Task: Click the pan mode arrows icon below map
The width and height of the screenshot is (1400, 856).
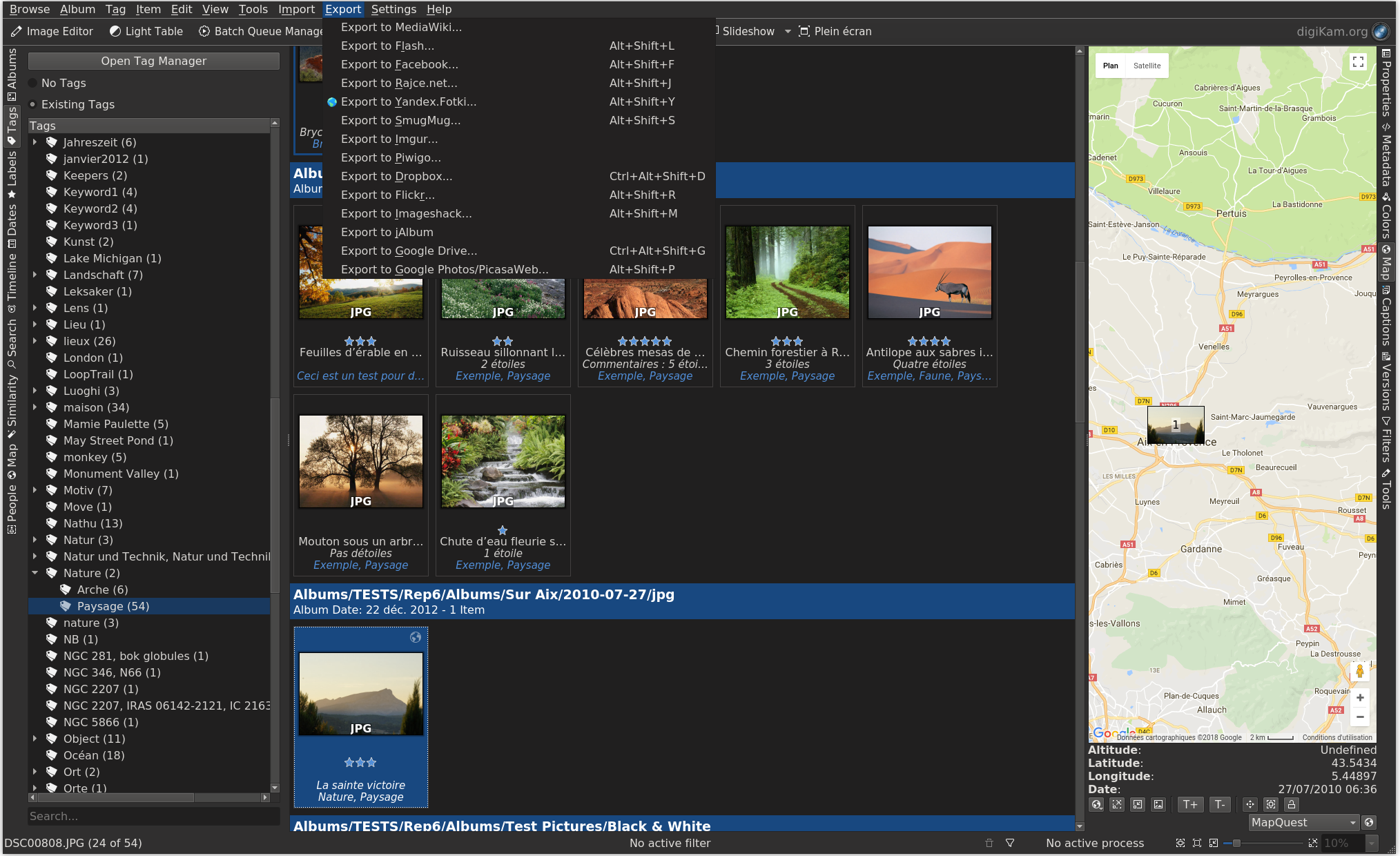Action: [1250, 804]
